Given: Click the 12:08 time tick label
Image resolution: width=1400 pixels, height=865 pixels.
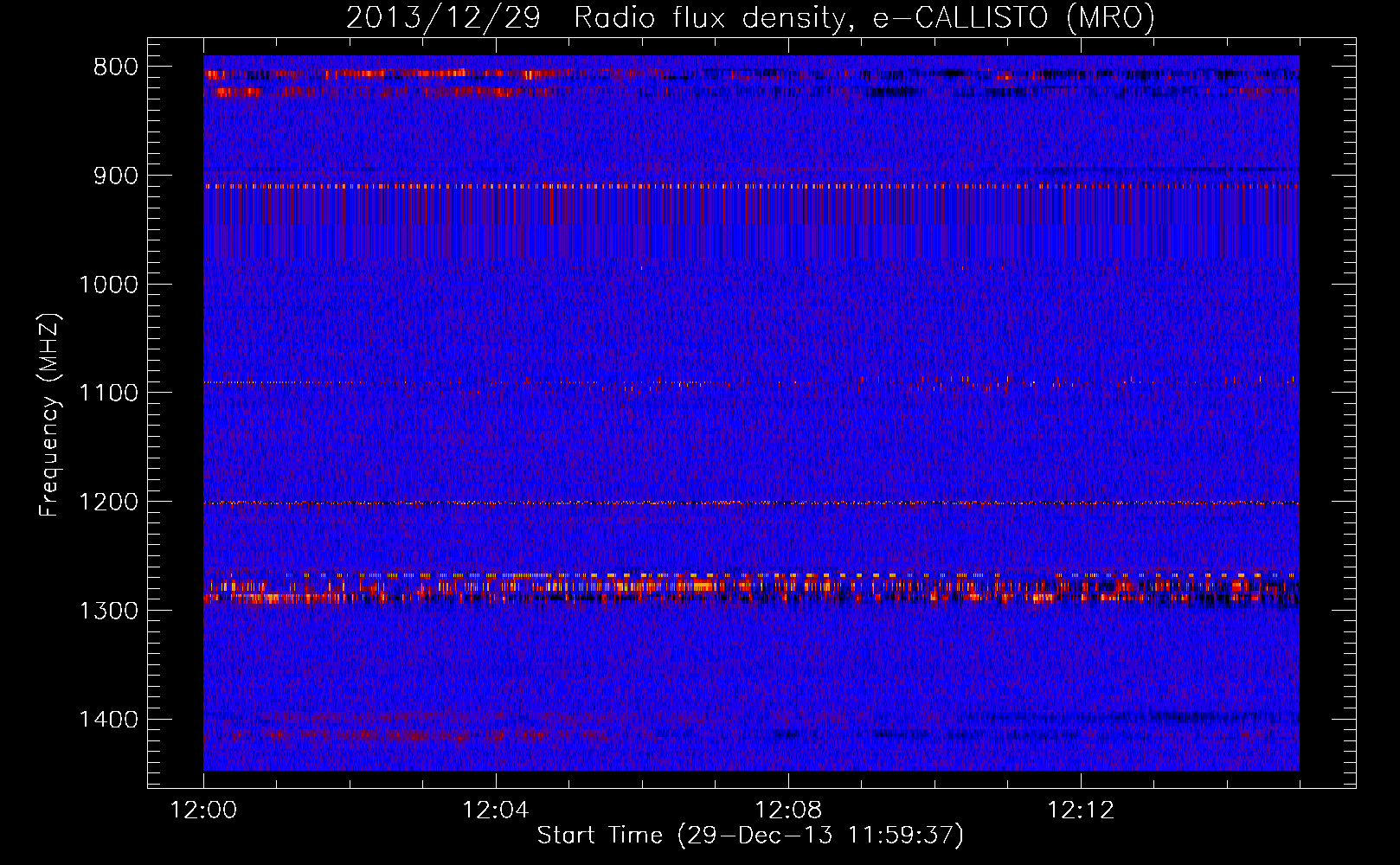Looking at the screenshot, I should click(x=788, y=811).
